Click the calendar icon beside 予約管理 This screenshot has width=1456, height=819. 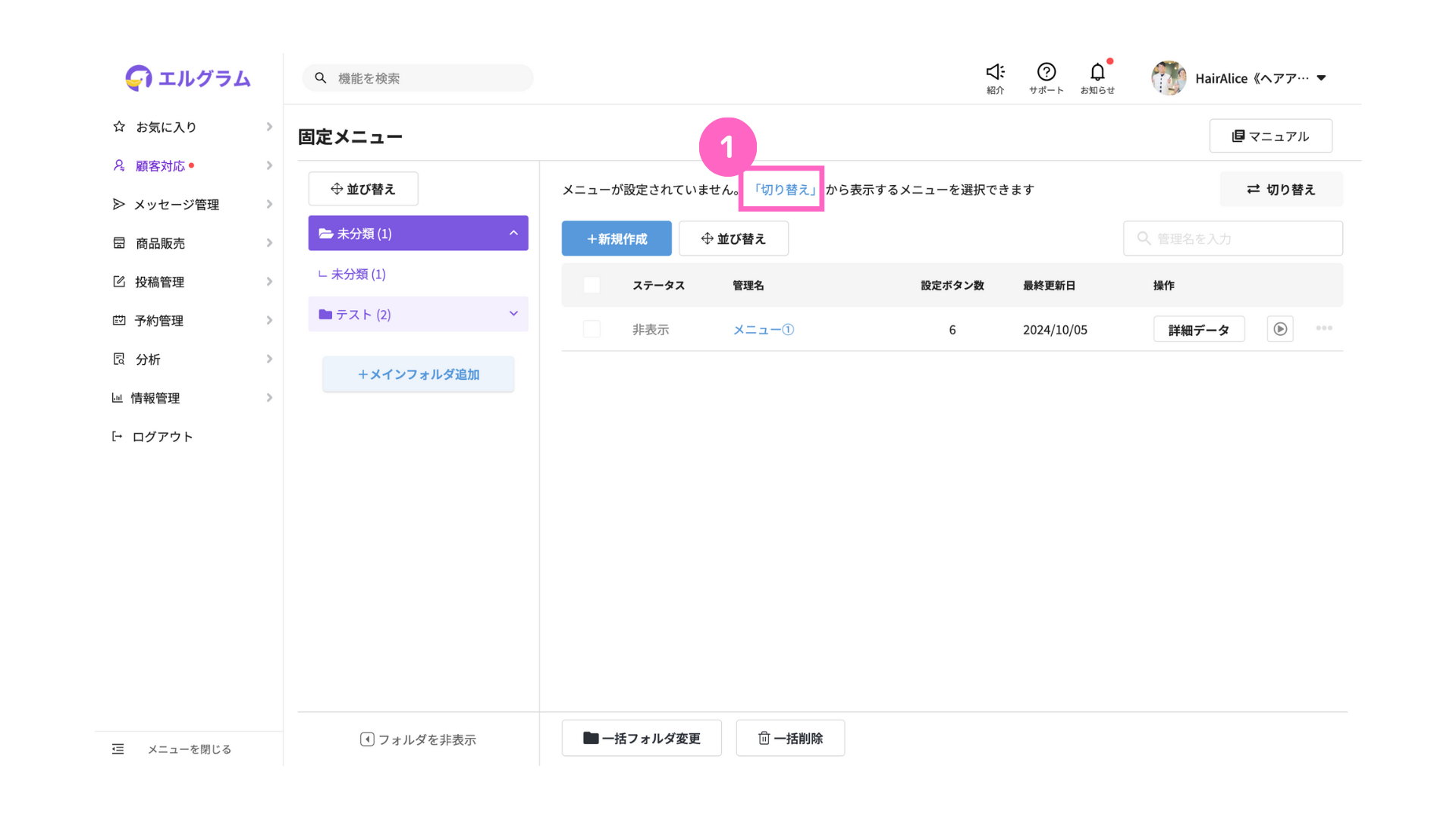pos(119,320)
